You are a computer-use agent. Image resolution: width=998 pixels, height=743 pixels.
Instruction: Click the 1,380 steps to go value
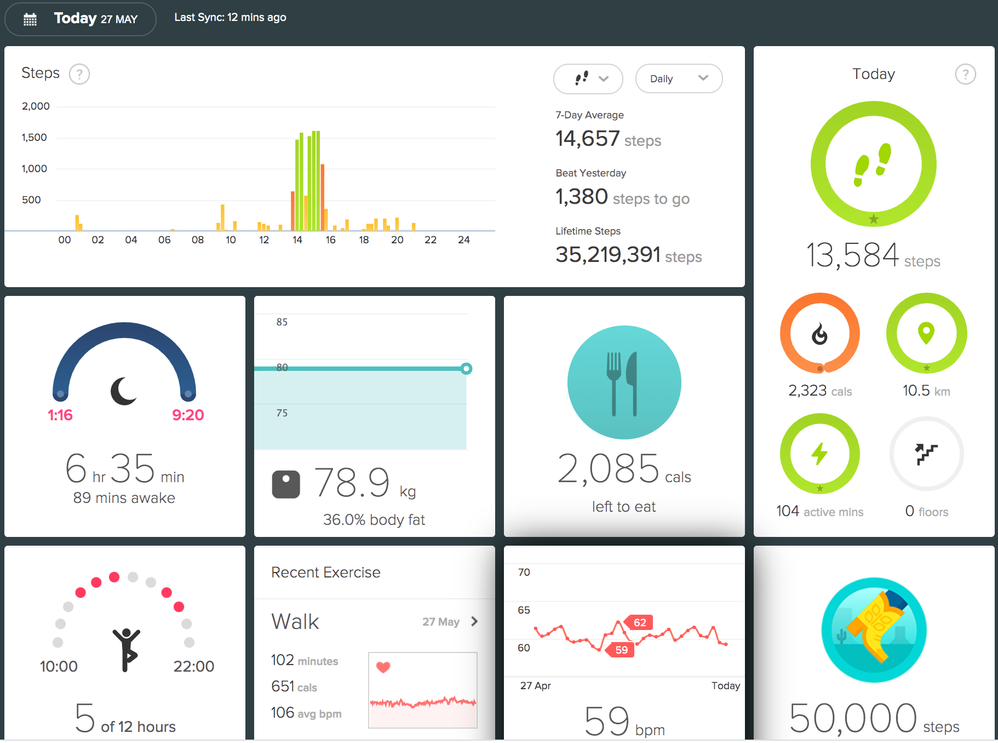coord(622,197)
